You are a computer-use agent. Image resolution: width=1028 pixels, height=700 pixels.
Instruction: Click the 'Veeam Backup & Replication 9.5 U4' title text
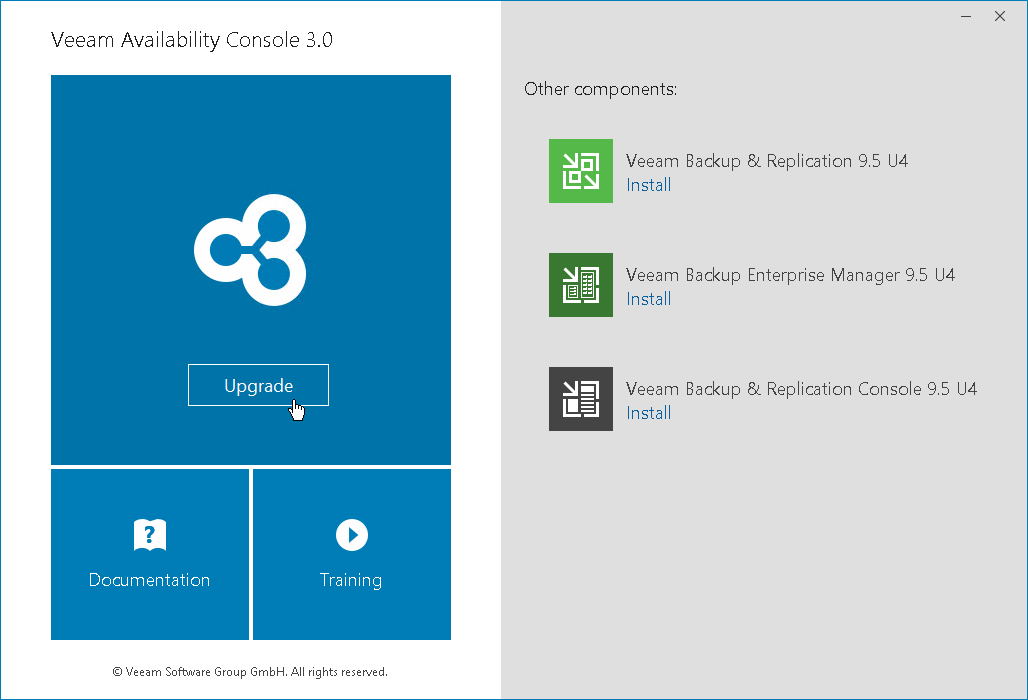point(767,161)
